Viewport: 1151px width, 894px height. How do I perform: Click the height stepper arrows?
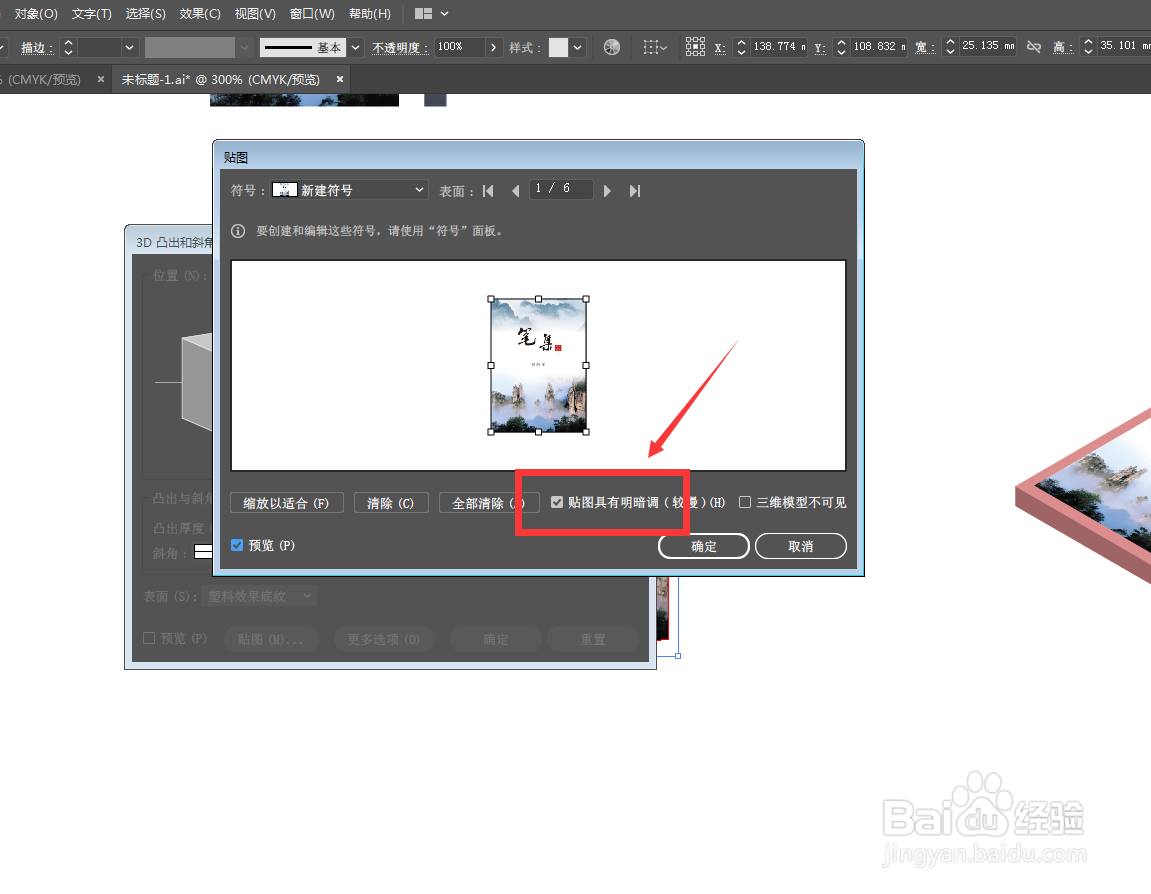(1088, 47)
